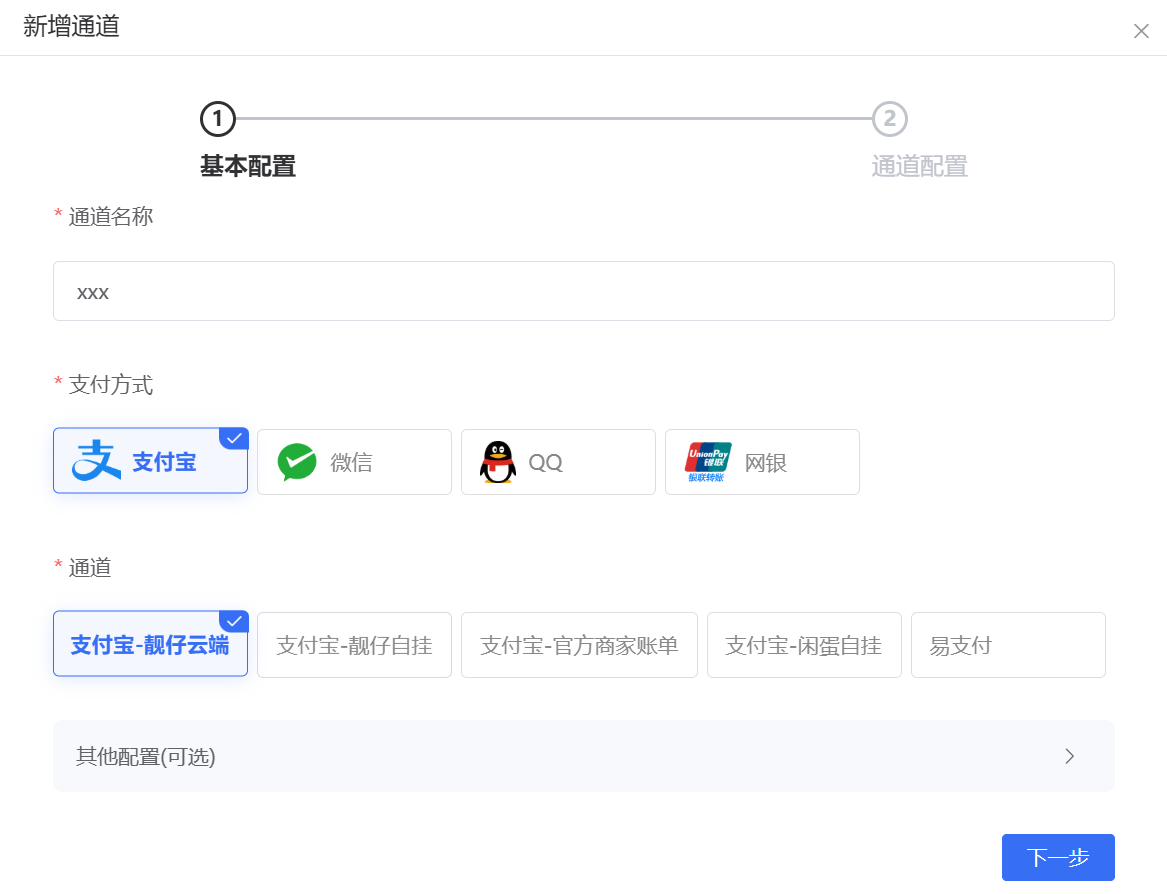The width and height of the screenshot is (1167, 894).
Task: Click the QQ penguin logo
Action: pos(498,462)
